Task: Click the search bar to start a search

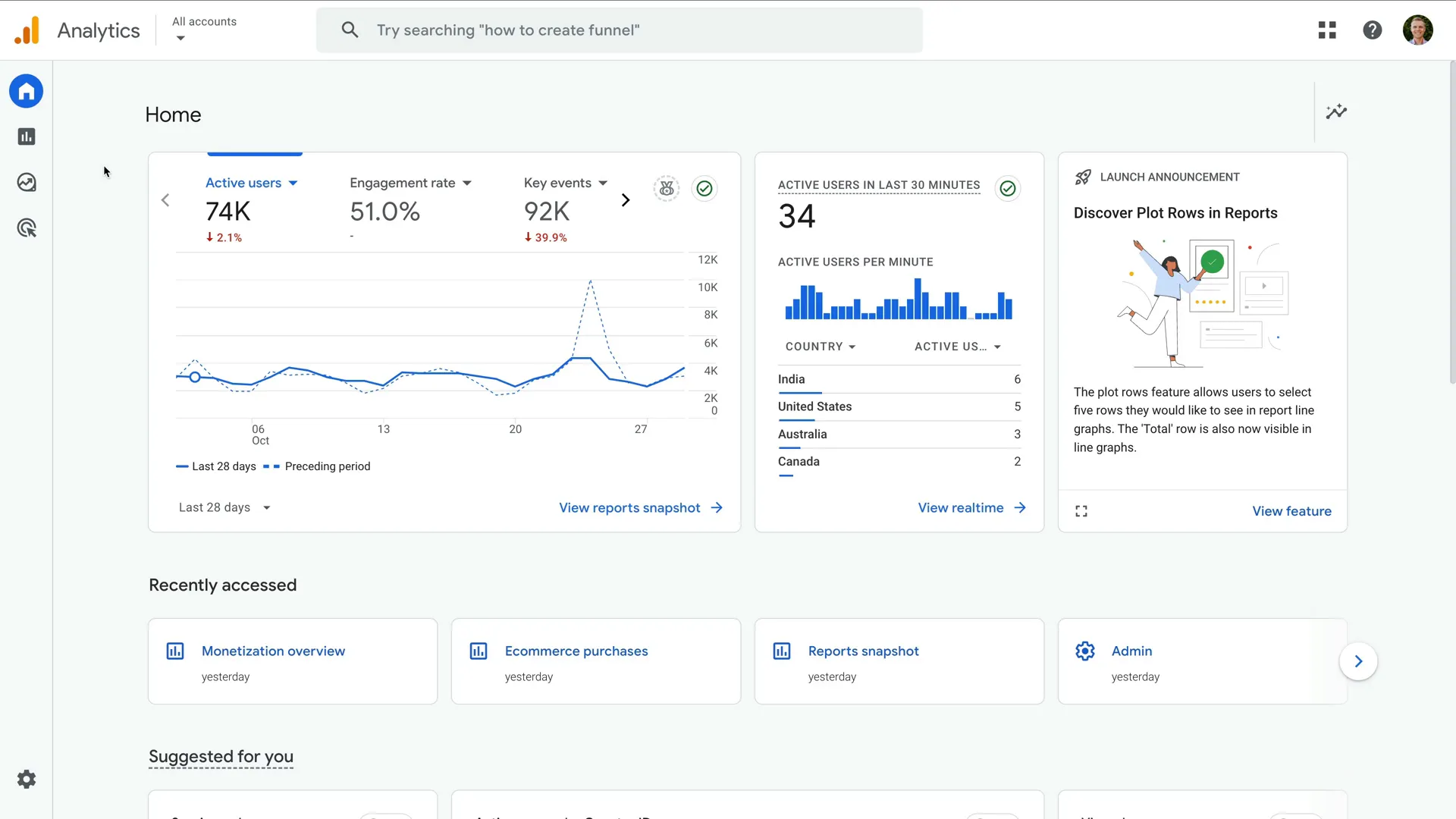Action: click(620, 30)
